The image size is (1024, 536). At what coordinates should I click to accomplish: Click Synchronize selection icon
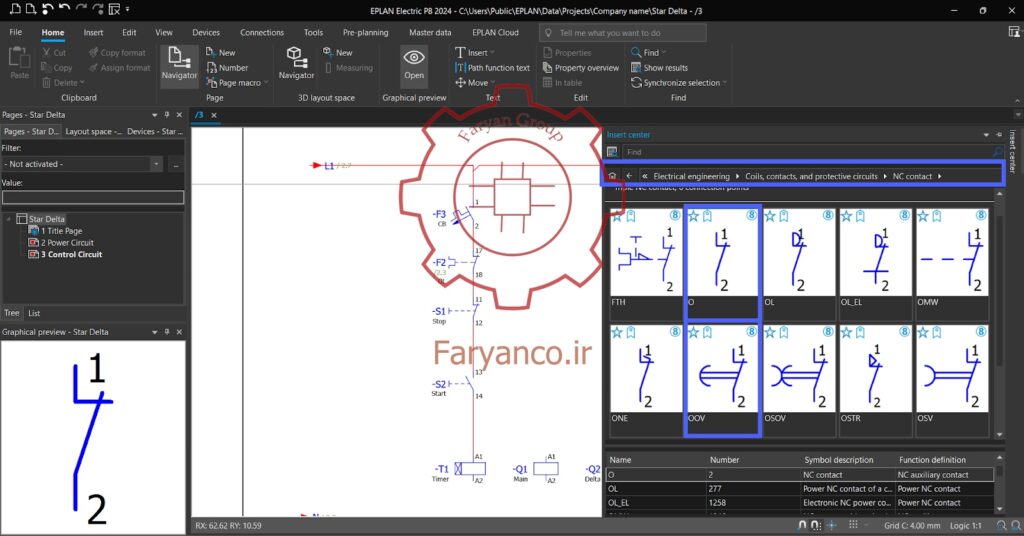(635, 82)
